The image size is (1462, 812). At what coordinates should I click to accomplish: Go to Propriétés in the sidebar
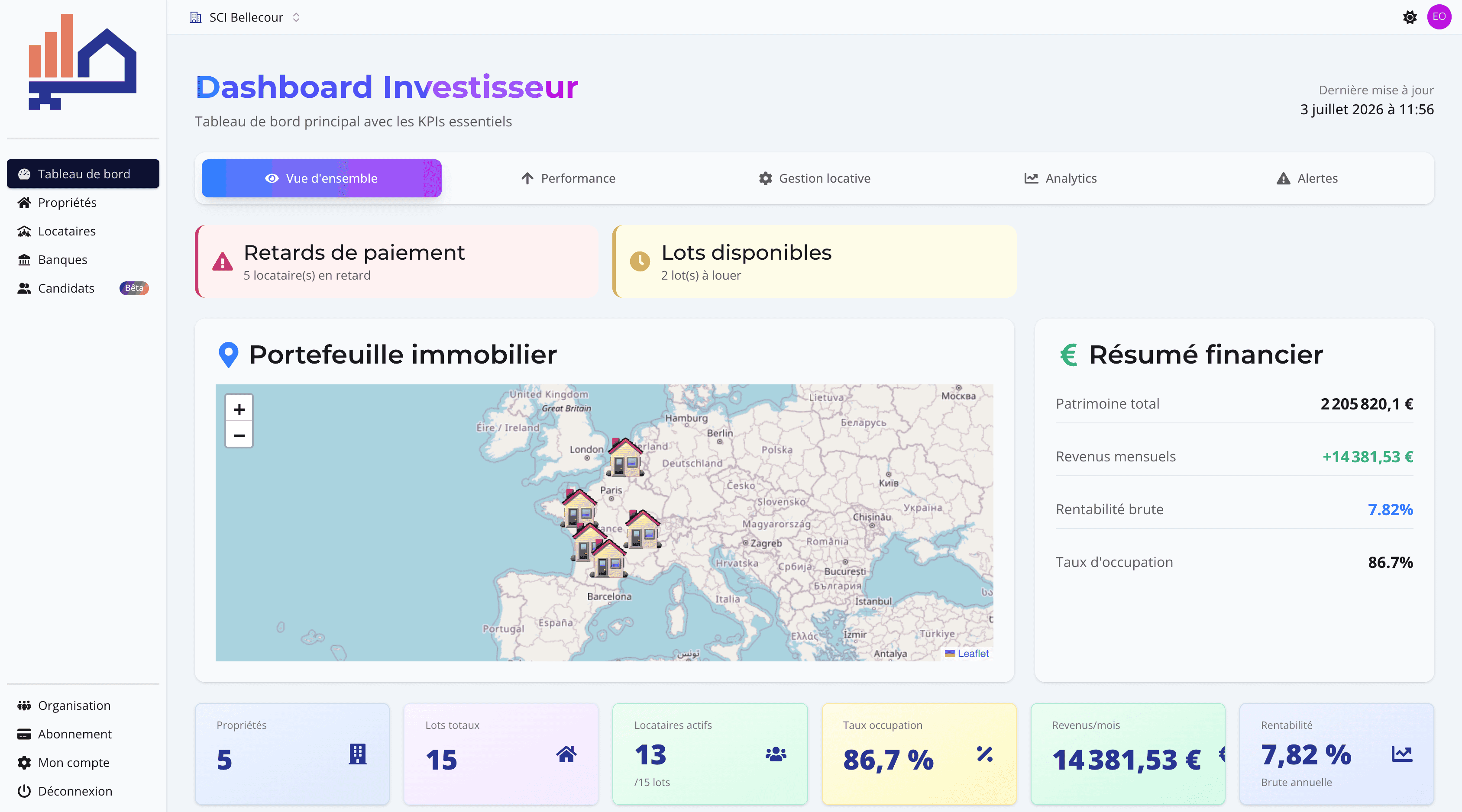click(83, 203)
